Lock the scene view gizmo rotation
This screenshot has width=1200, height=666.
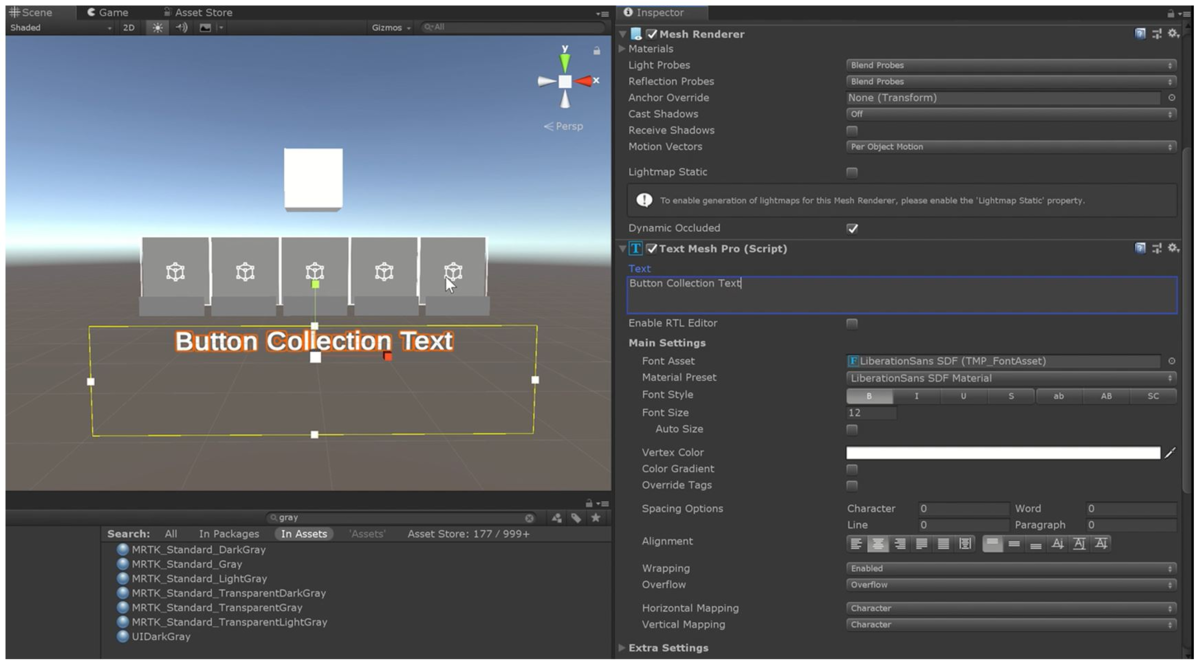(597, 50)
